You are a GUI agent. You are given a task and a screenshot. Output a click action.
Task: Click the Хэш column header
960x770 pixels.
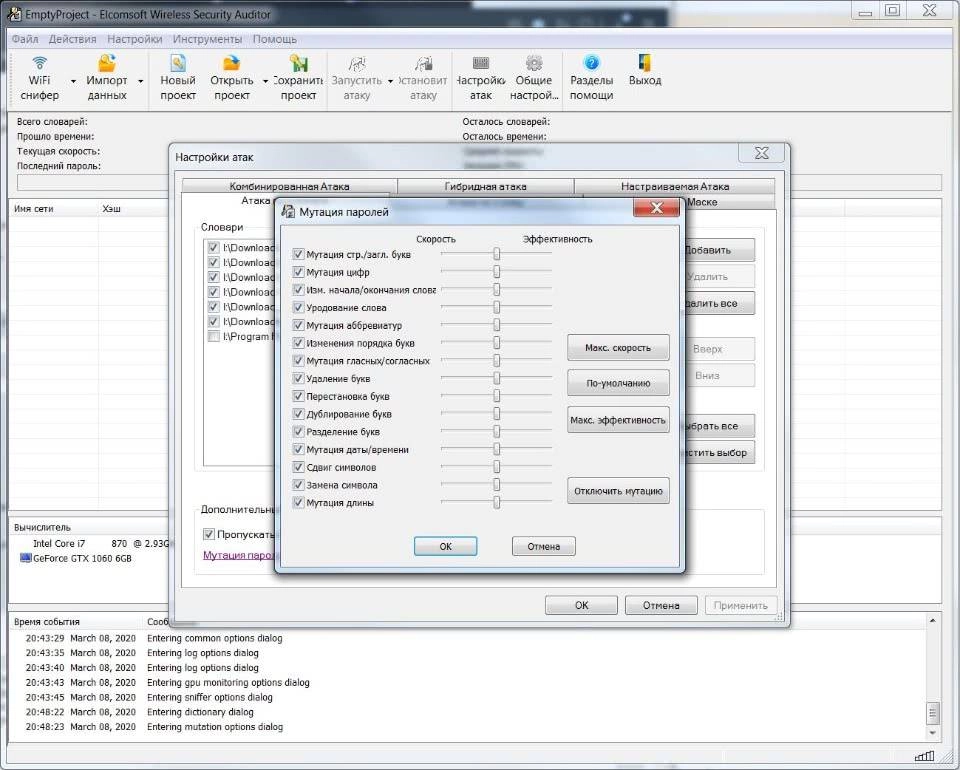click(111, 209)
